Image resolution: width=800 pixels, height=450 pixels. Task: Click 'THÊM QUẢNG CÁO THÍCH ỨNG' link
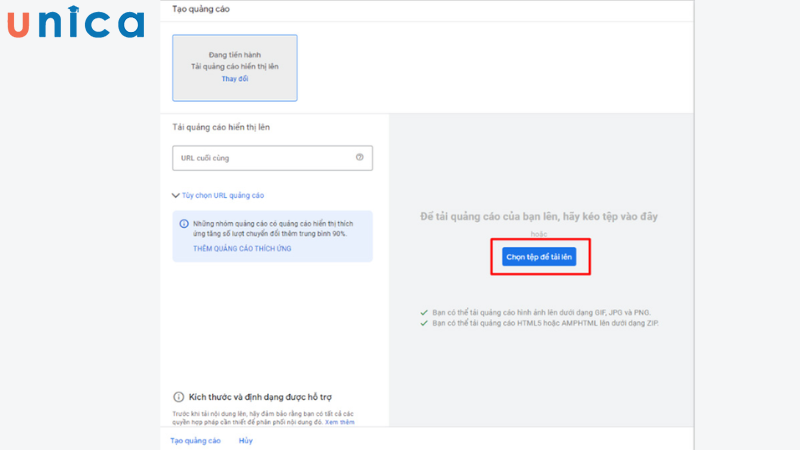click(x=242, y=248)
